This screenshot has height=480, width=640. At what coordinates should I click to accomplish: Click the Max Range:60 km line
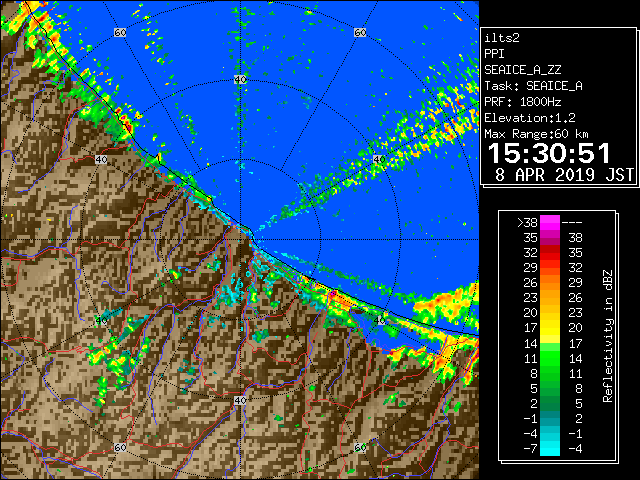536,134
